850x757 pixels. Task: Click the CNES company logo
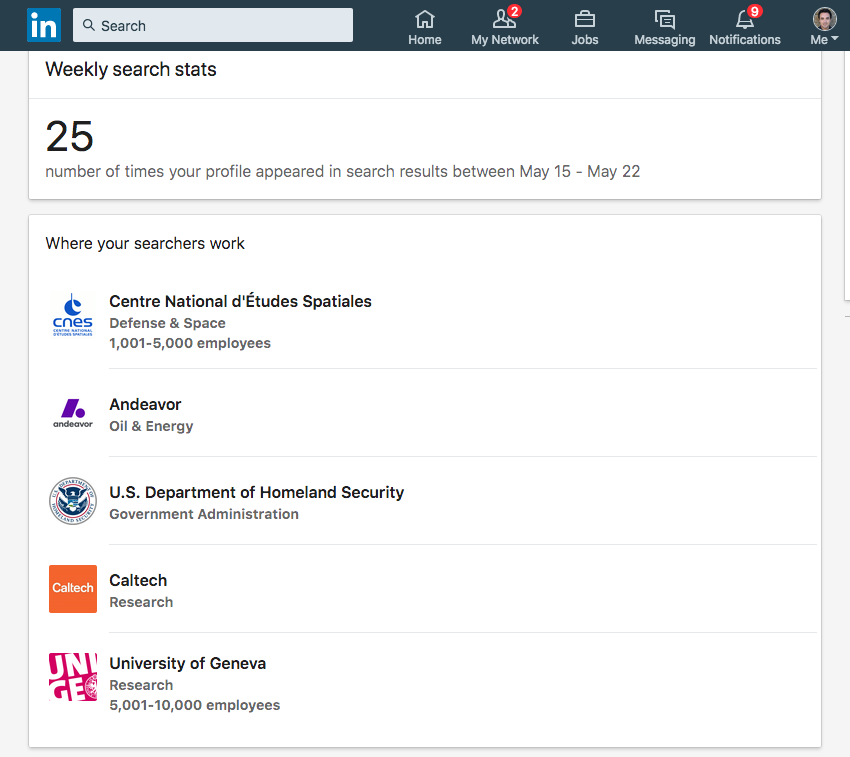pos(73,315)
